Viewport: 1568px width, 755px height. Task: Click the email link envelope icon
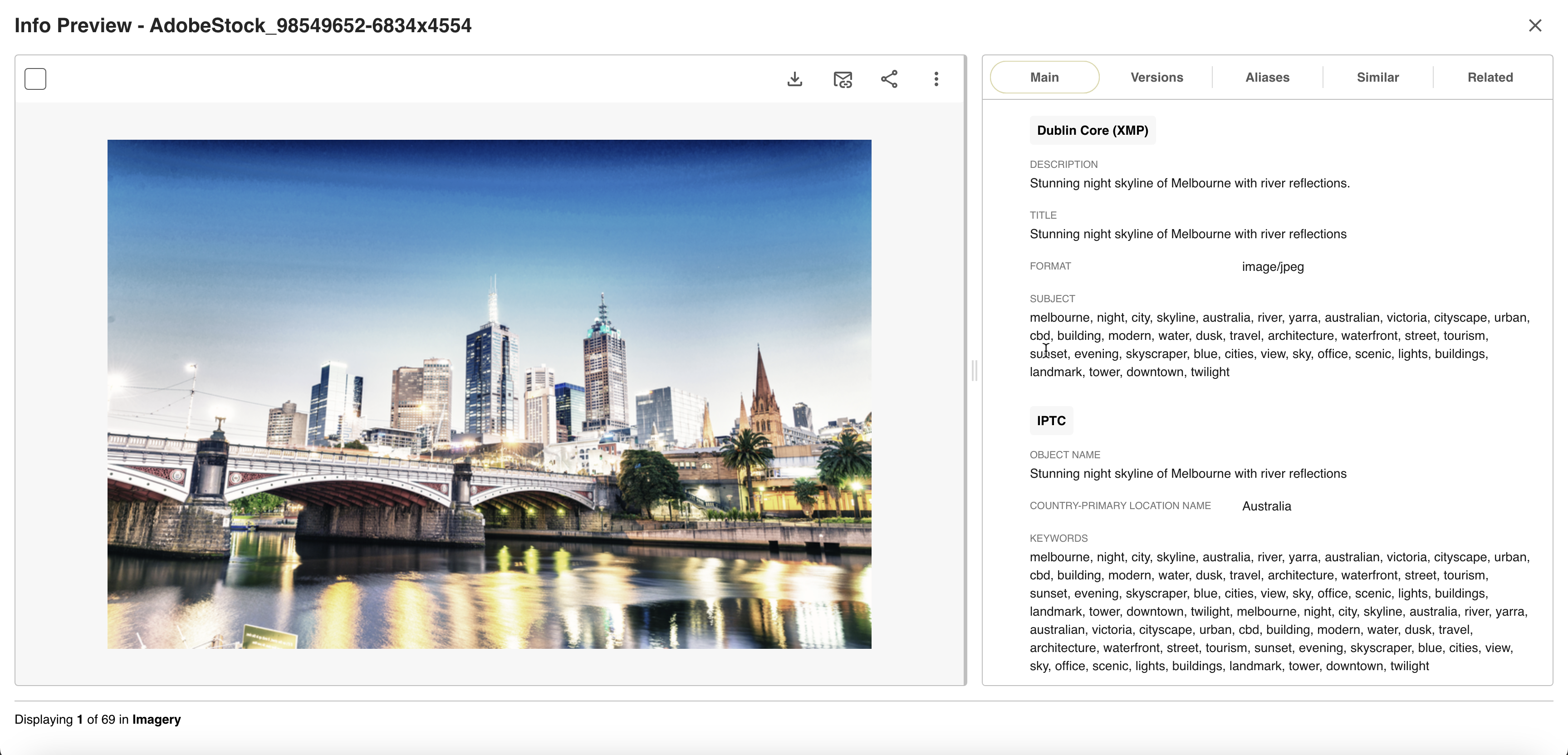click(x=843, y=79)
